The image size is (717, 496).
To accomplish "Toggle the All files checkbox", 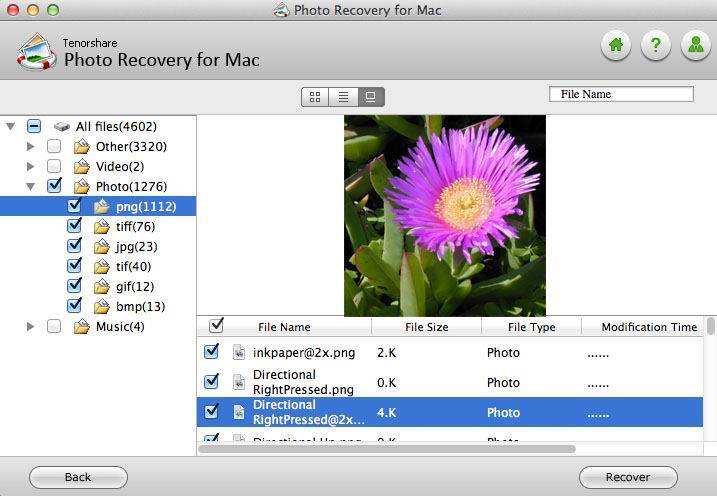I will coord(34,126).
